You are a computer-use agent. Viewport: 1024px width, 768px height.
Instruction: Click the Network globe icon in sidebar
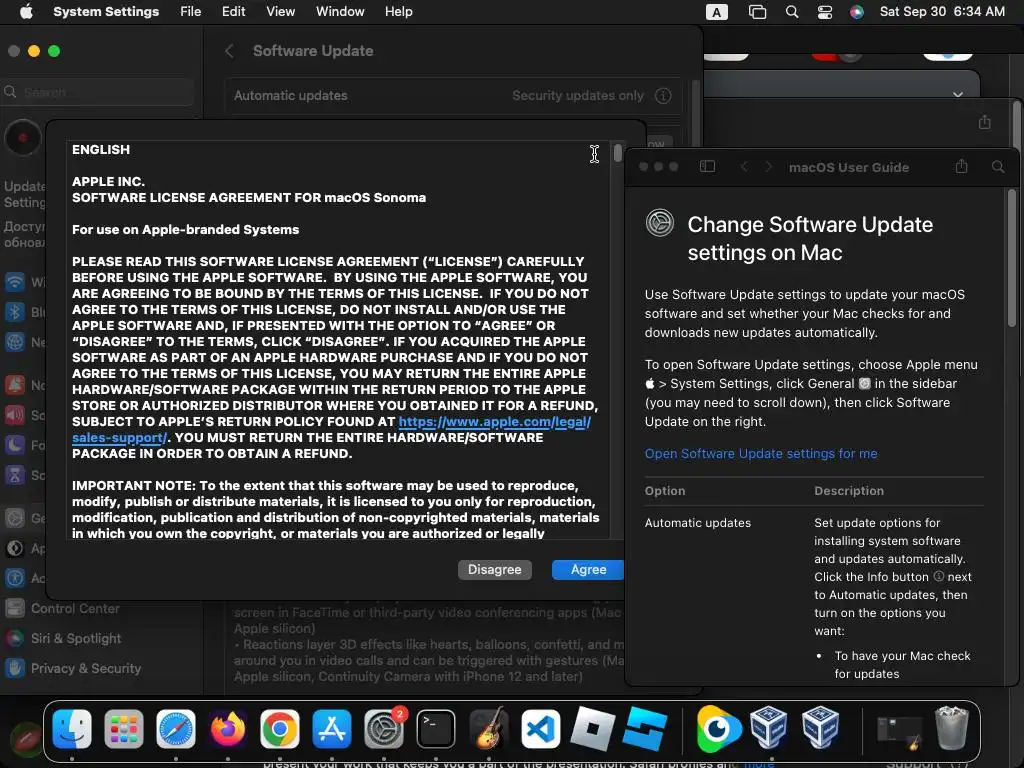click(x=14, y=342)
